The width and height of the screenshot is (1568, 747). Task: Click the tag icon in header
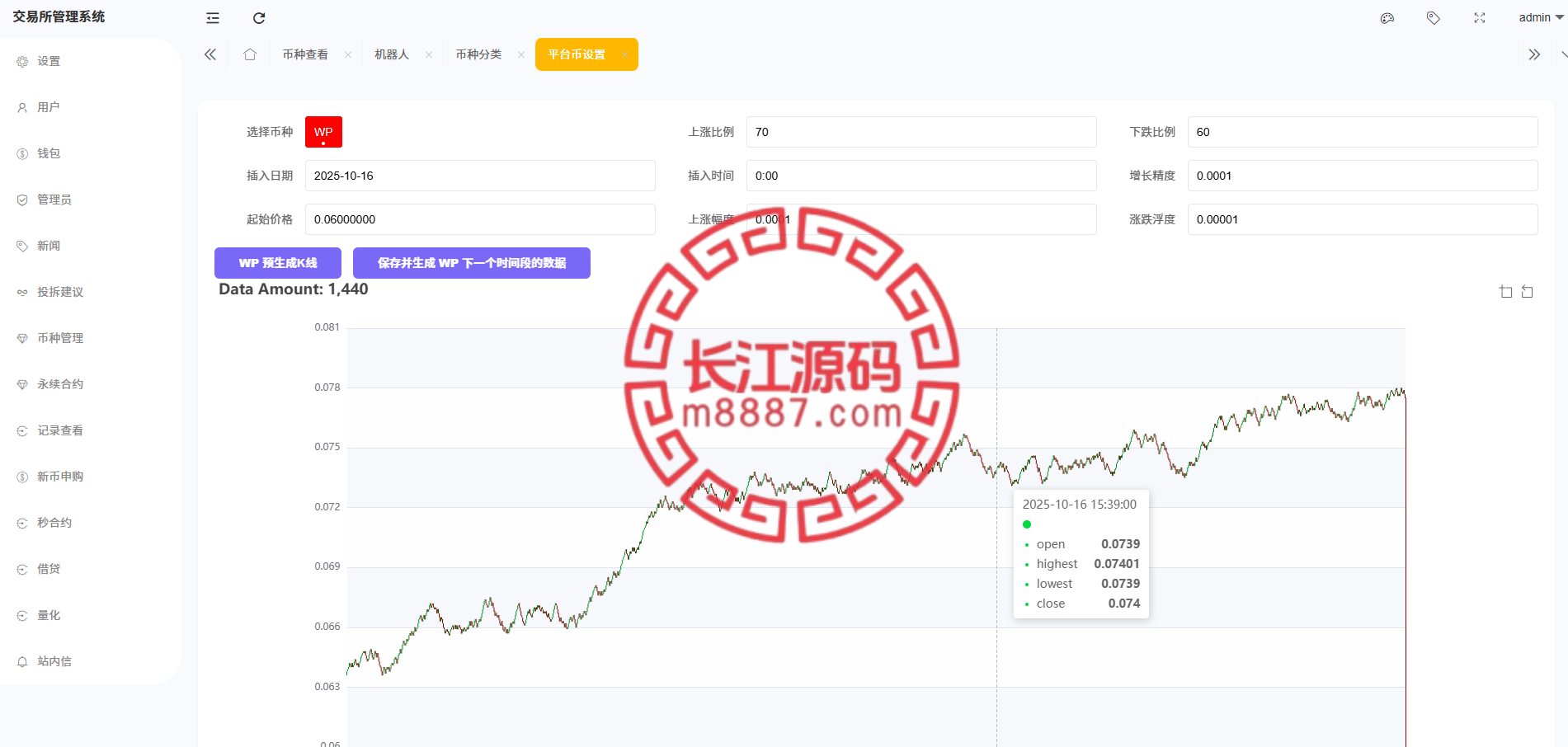(1434, 18)
